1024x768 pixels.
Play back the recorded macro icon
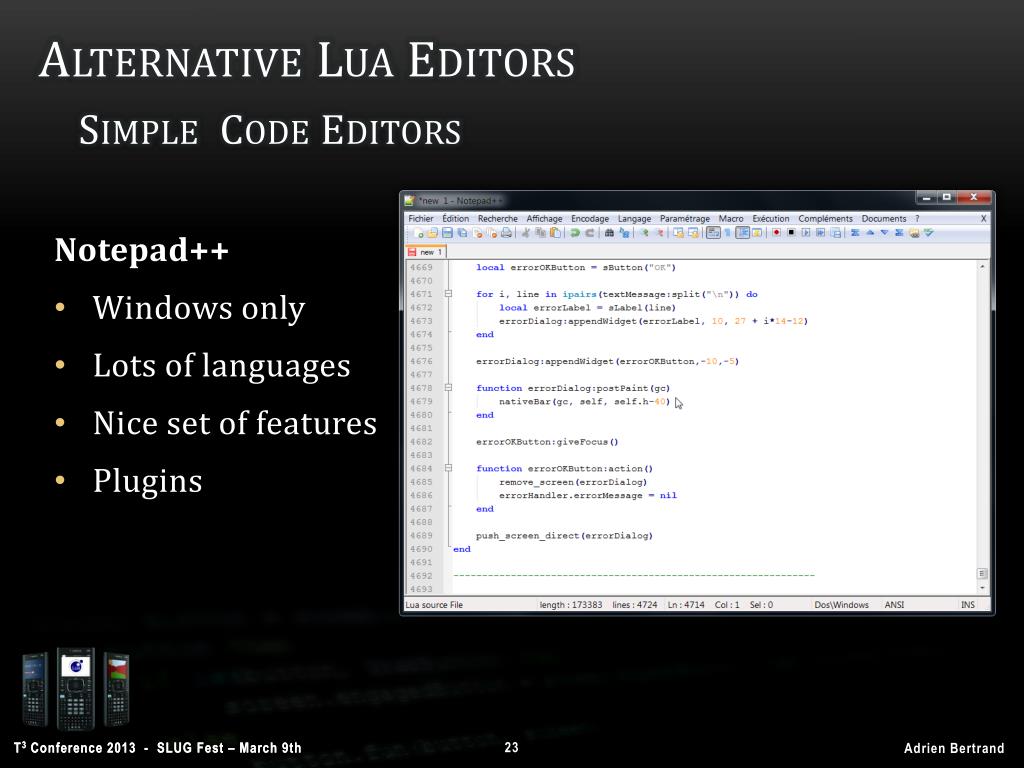[806, 232]
